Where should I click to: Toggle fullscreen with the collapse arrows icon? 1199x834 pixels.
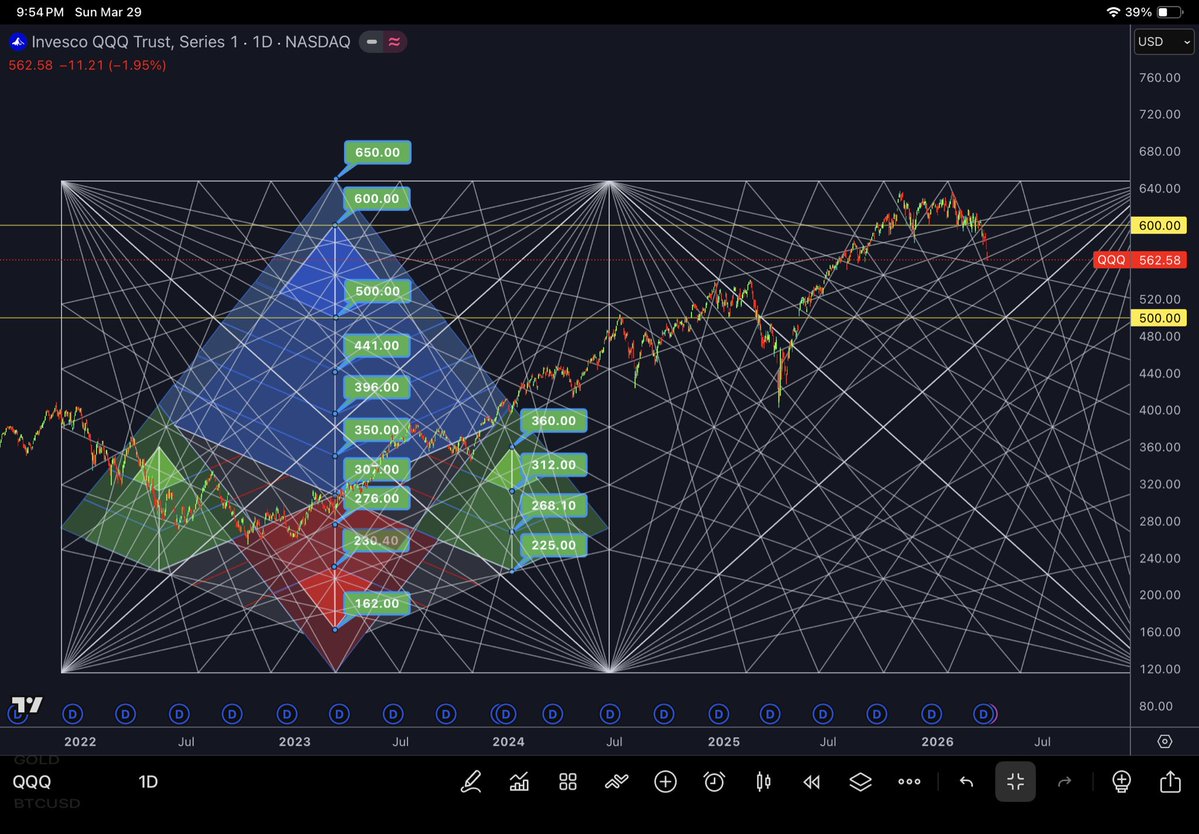pyautogui.click(x=1015, y=782)
